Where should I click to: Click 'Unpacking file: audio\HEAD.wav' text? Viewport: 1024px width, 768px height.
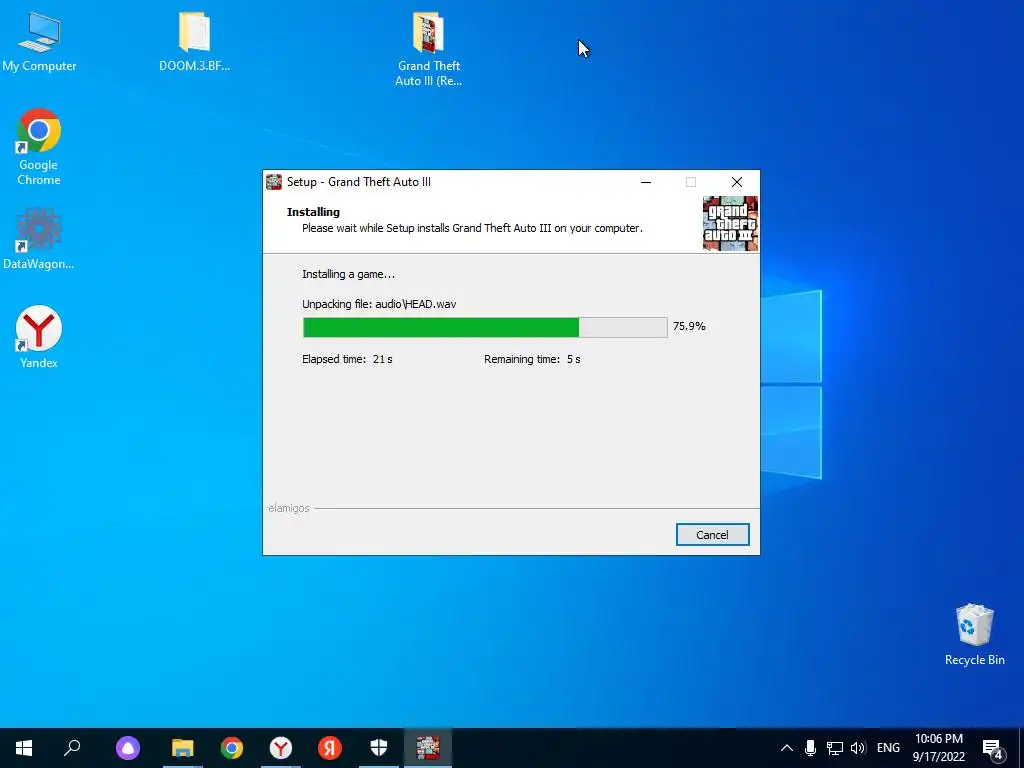click(x=379, y=304)
